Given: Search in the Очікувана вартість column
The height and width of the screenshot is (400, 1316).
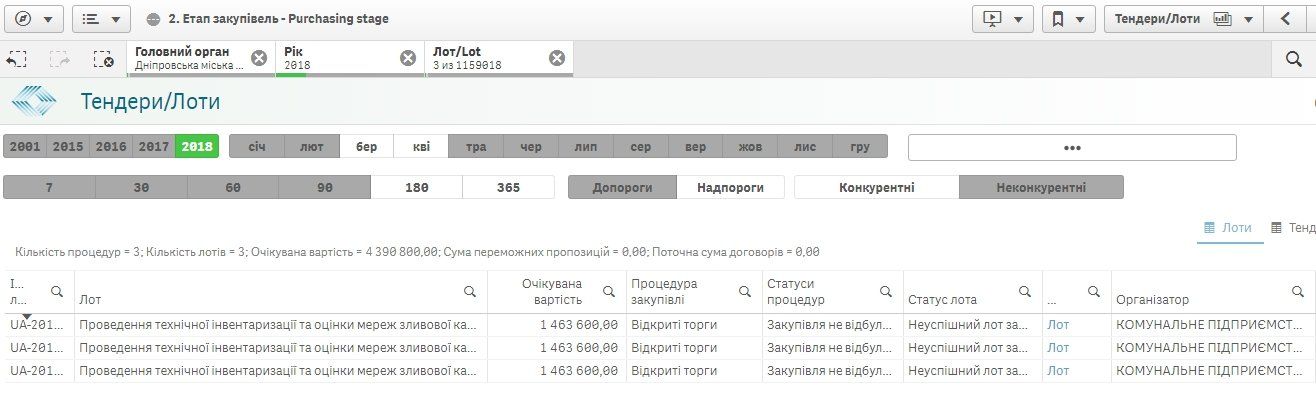Looking at the screenshot, I should pos(609,291).
